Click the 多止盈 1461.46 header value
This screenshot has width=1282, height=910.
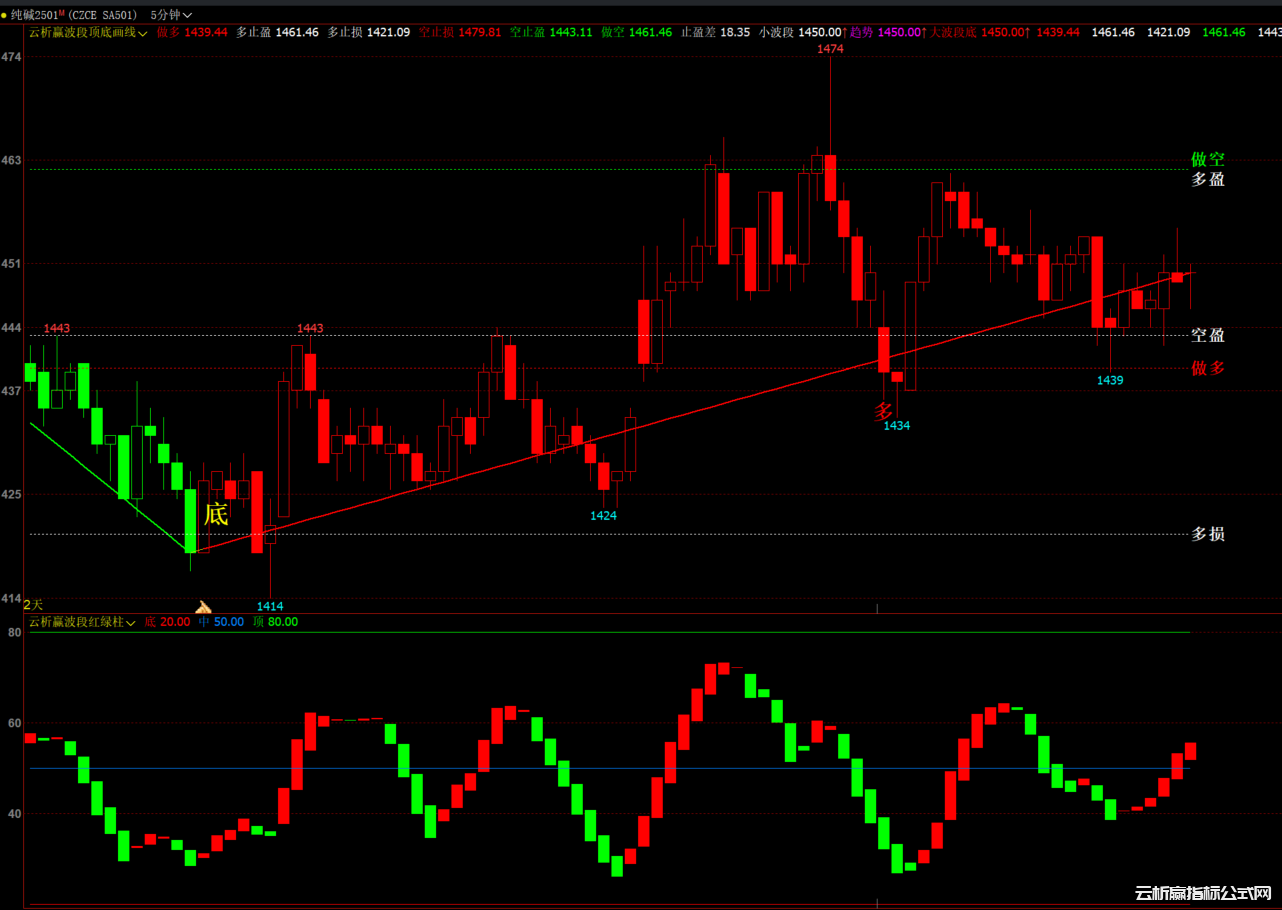[x=277, y=32]
